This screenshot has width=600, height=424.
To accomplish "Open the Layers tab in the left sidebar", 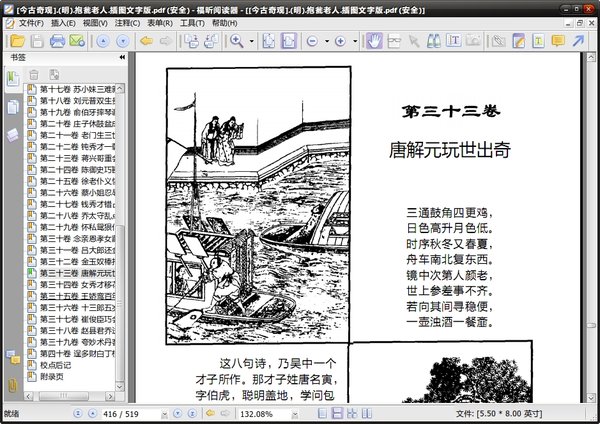I will pyautogui.click(x=13, y=135).
